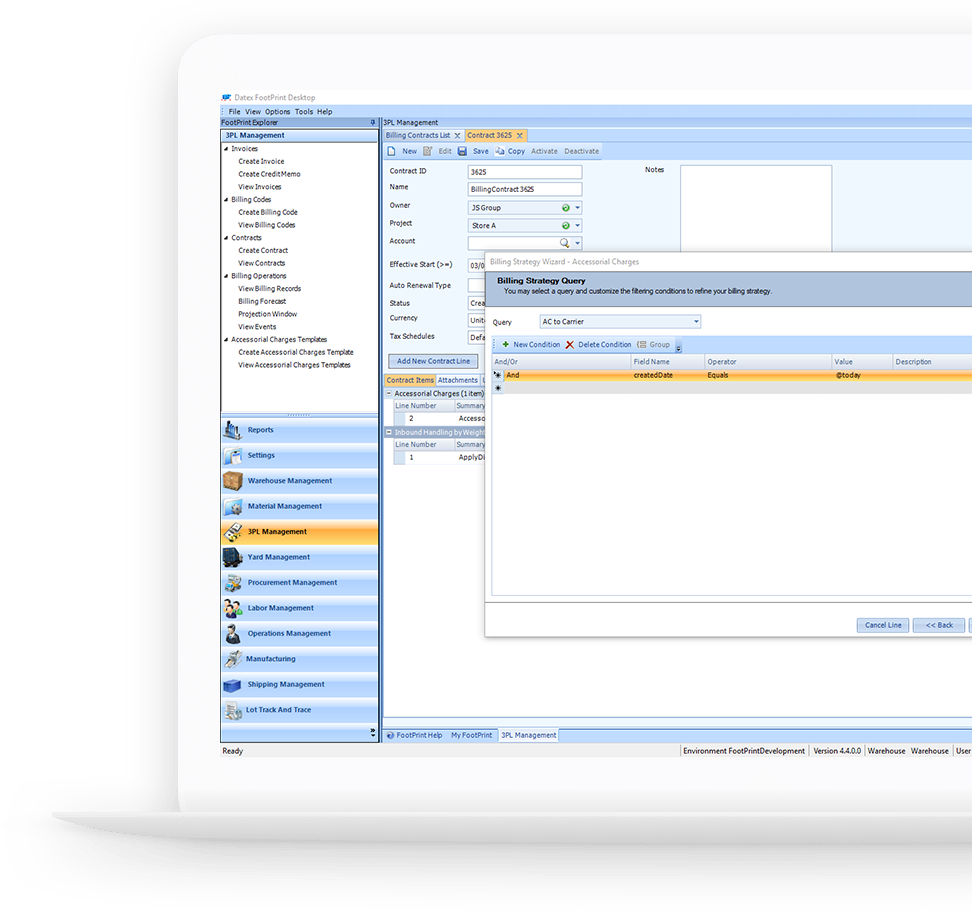Open the File menu
The image size is (972, 913).
click(x=234, y=112)
